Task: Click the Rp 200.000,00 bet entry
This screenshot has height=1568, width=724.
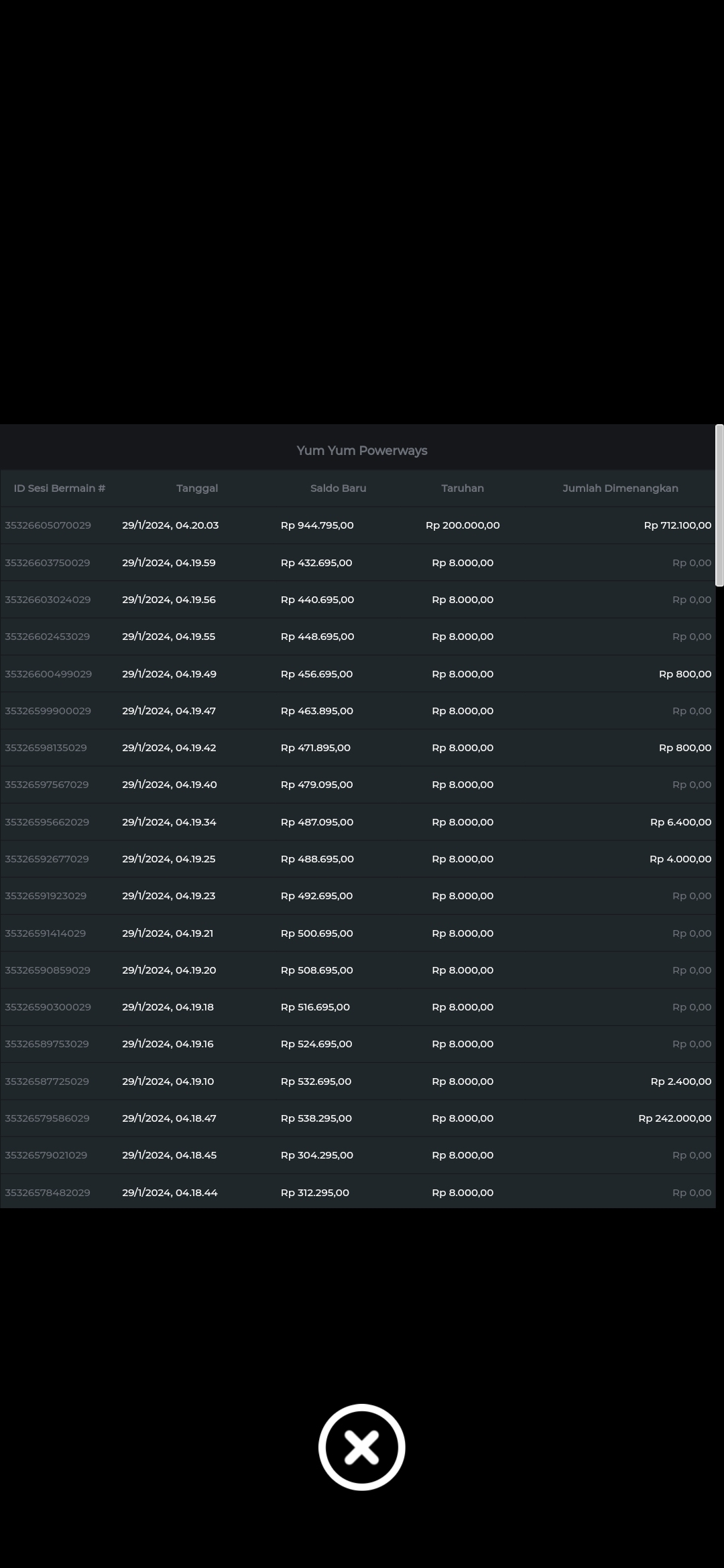Action: coord(463,525)
